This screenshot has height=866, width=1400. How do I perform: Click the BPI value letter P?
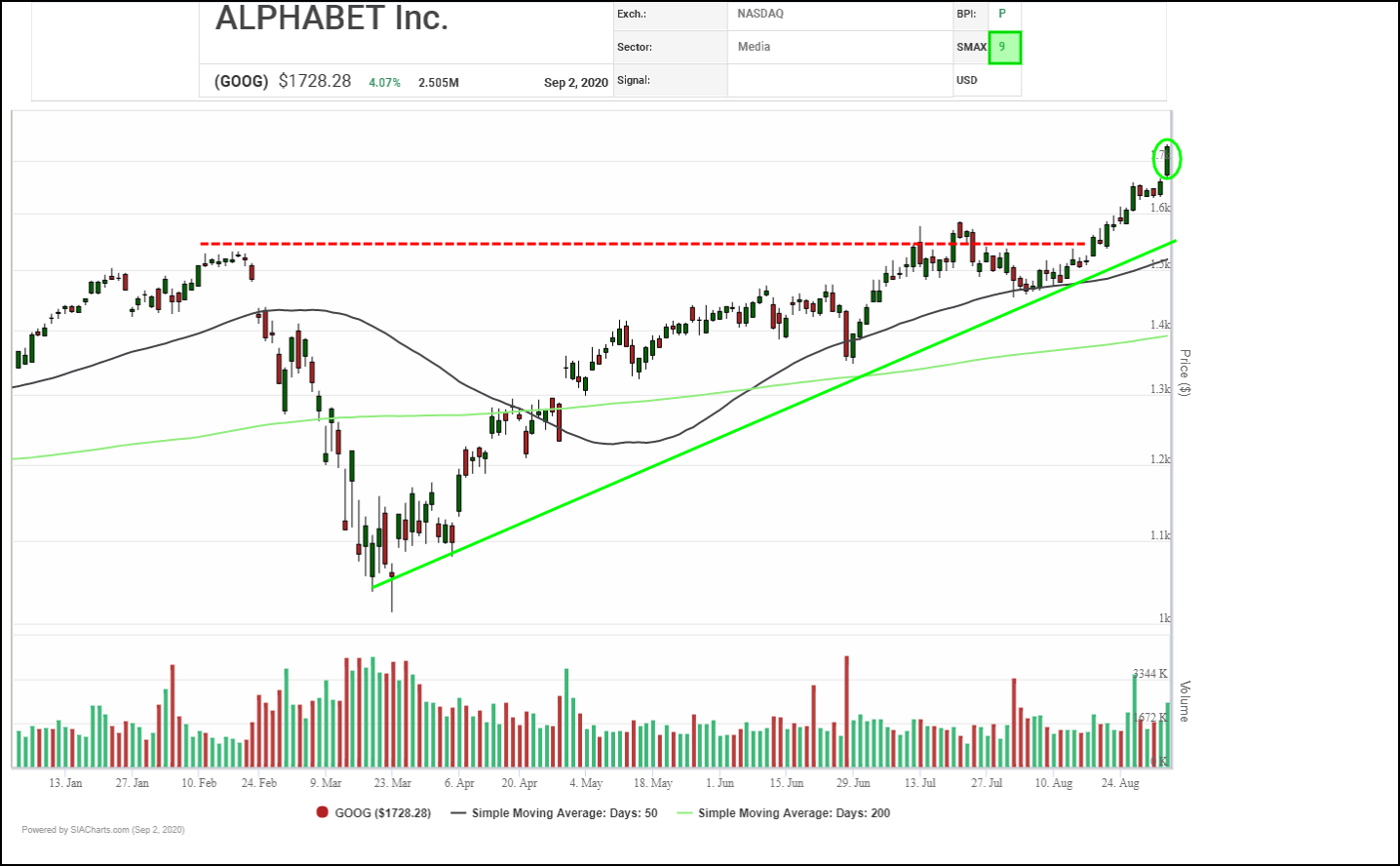coord(1002,14)
